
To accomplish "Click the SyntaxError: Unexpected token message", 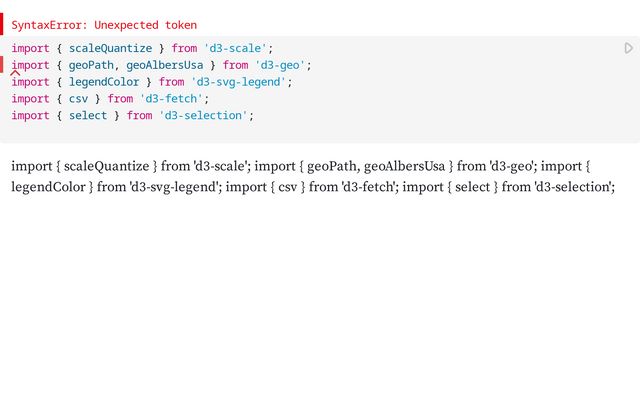I will 104,25.
